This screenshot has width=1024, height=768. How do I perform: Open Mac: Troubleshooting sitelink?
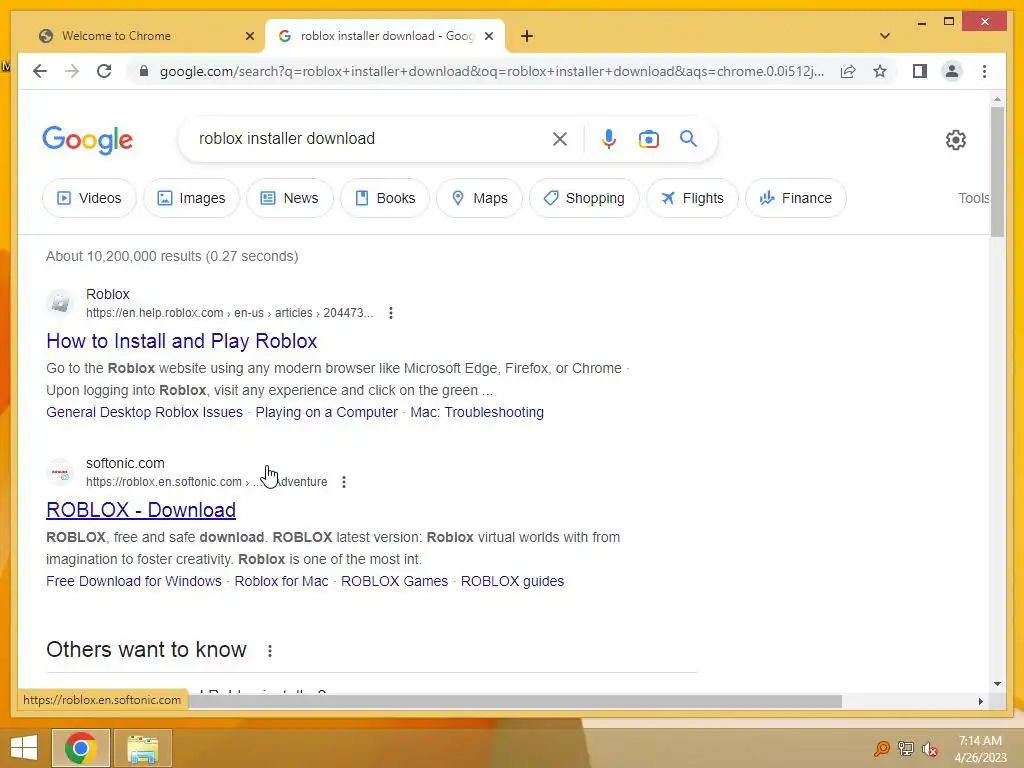(x=477, y=412)
